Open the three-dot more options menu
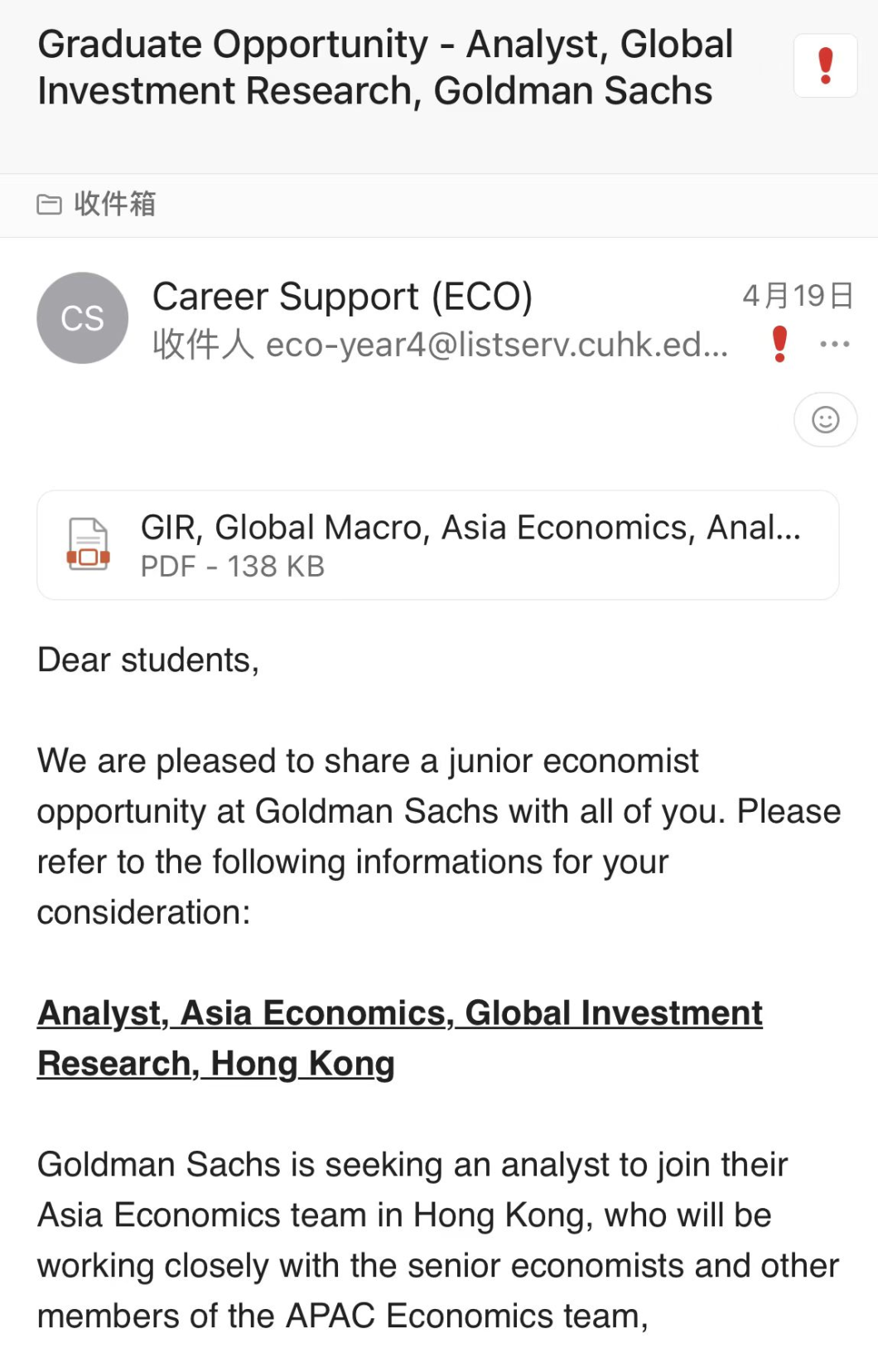The height and width of the screenshot is (1372, 878). (x=834, y=344)
